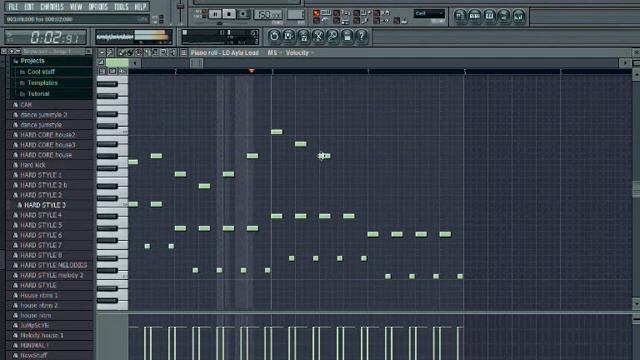Click the pattern number selector
640x360 pixels.
pos(296,14)
